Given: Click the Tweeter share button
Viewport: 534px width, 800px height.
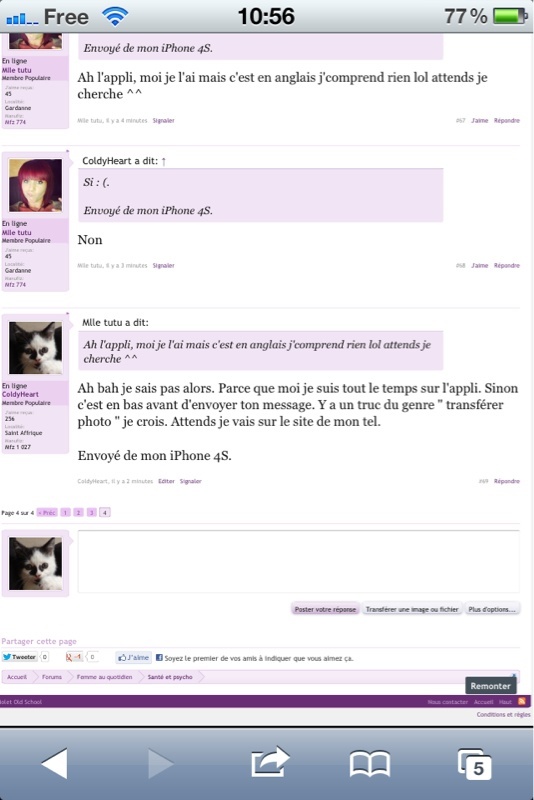Looking at the screenshot, I should pos(19,657).
